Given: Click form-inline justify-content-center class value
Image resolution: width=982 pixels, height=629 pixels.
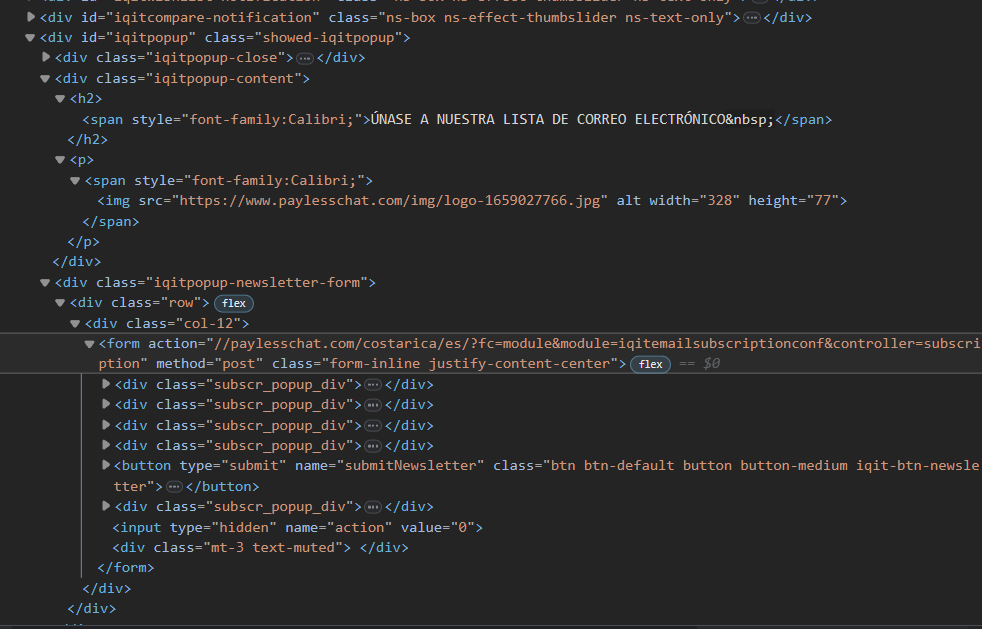Looking at the screenshot, I should [x=470, y=363].
